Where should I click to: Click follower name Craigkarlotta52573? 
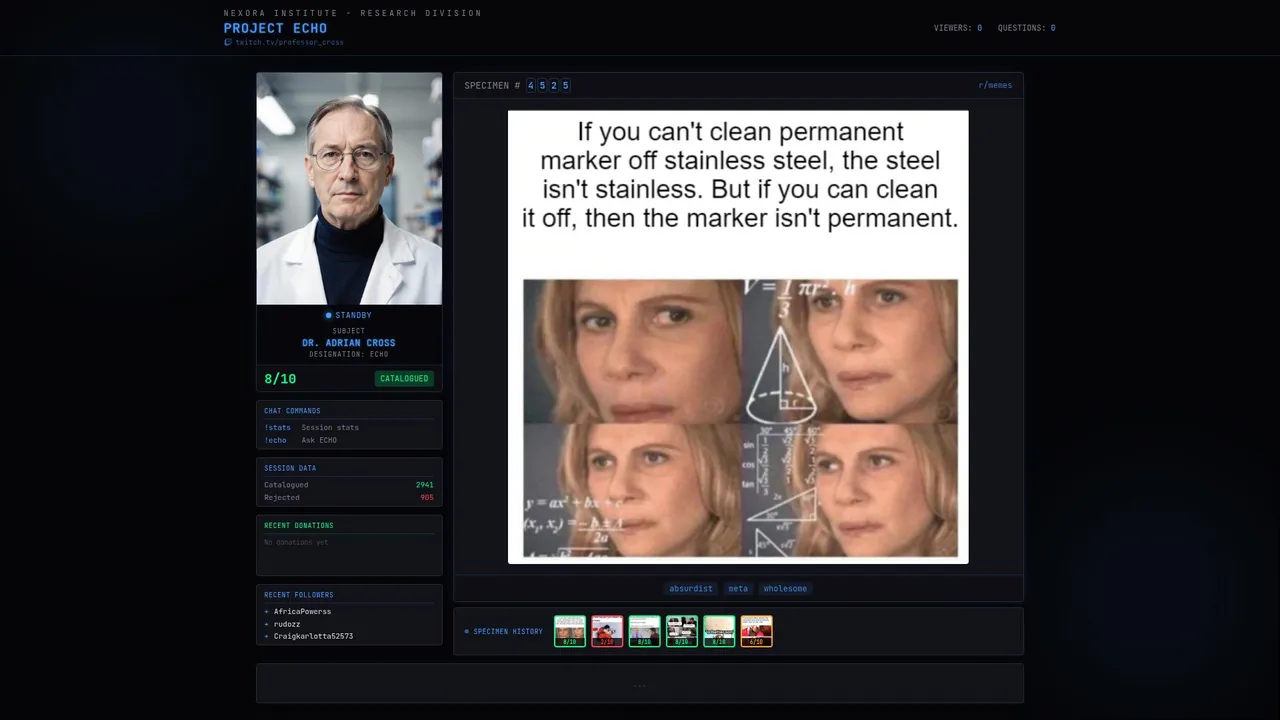tap(313, 636)
